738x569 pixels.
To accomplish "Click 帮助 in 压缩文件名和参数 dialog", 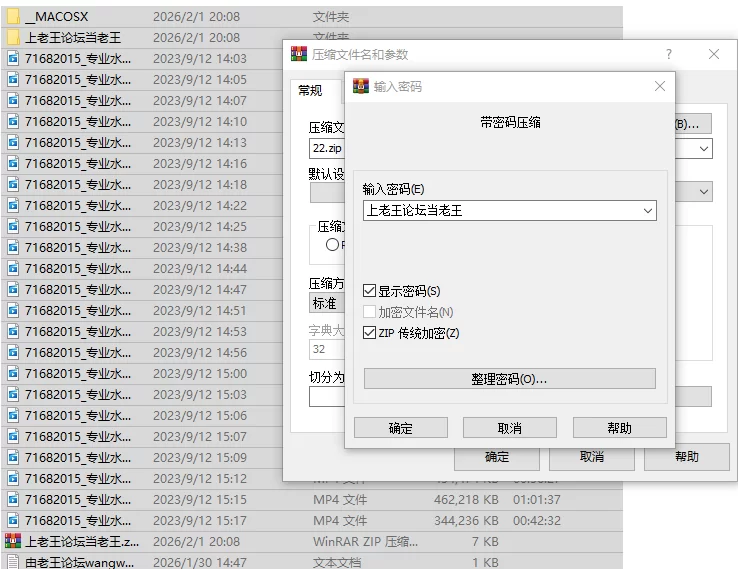I will (687, 457).
